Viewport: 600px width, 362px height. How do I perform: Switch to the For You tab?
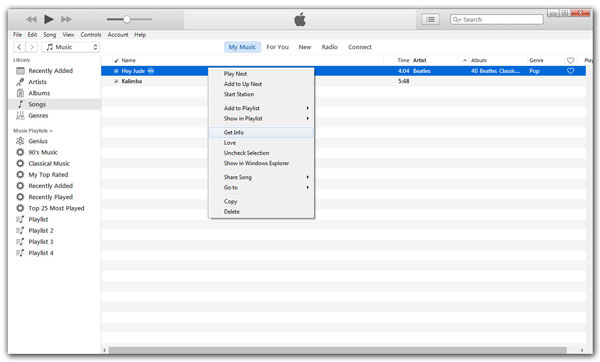click(x=277, y=47)
